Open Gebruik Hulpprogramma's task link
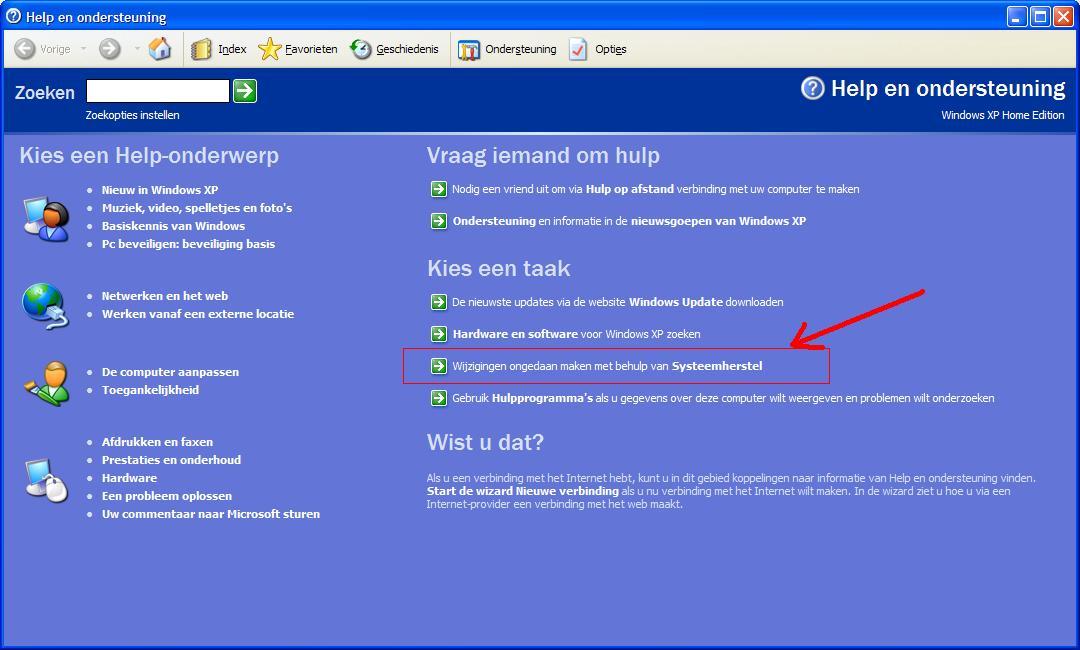1080x650 pixels. (723, 398)
